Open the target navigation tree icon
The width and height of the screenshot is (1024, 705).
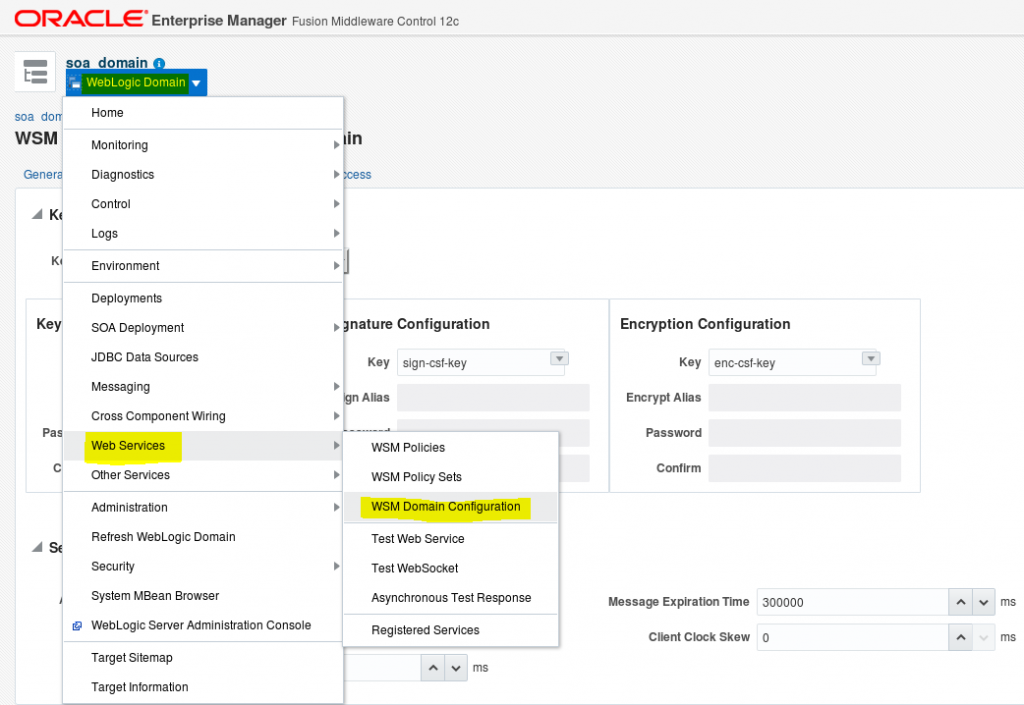(x=35, y=72)
